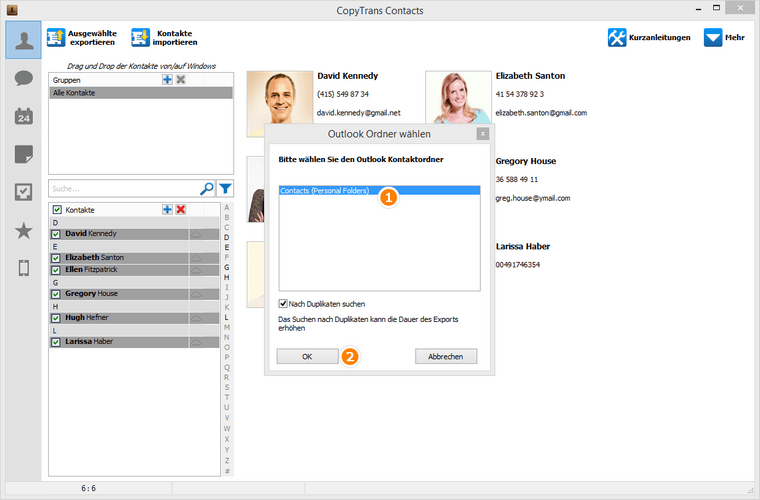
Task: Select Contacts (Personal Folders) entry
Action: (380, 191)
